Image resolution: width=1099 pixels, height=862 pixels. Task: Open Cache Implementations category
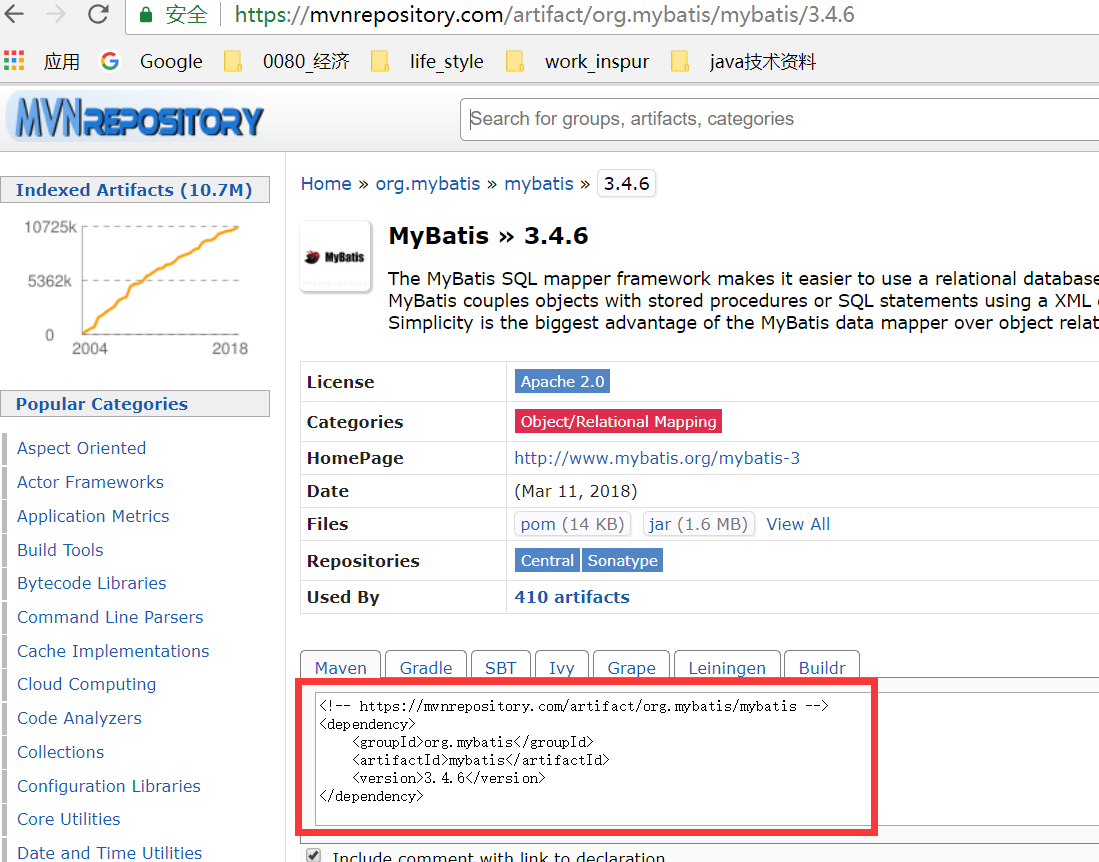coord(113,651)
